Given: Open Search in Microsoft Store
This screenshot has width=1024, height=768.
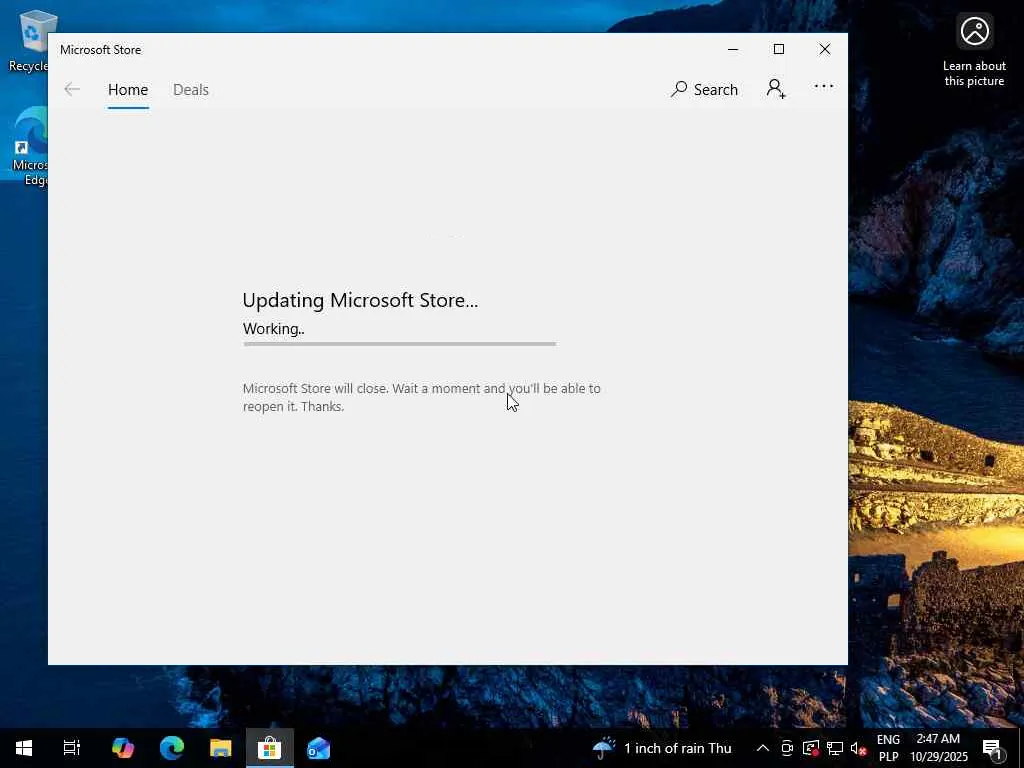Looking at the screenshot, I should coord(704,89).
